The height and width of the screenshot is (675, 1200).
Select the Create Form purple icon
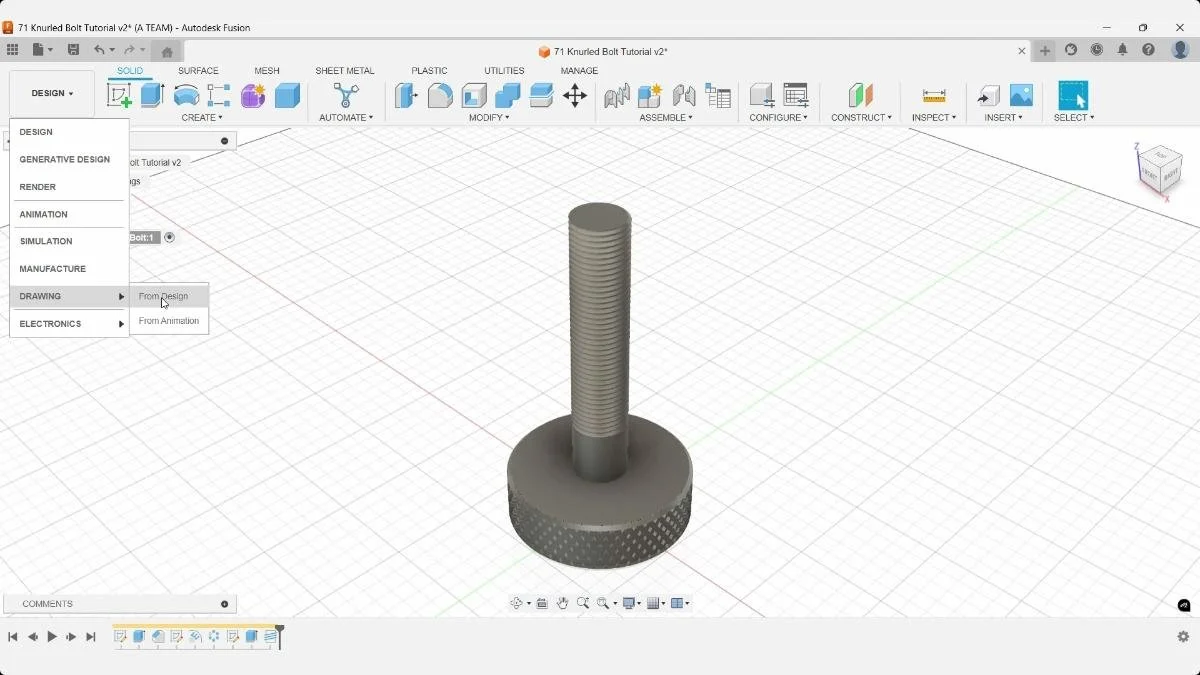point(253,96)
